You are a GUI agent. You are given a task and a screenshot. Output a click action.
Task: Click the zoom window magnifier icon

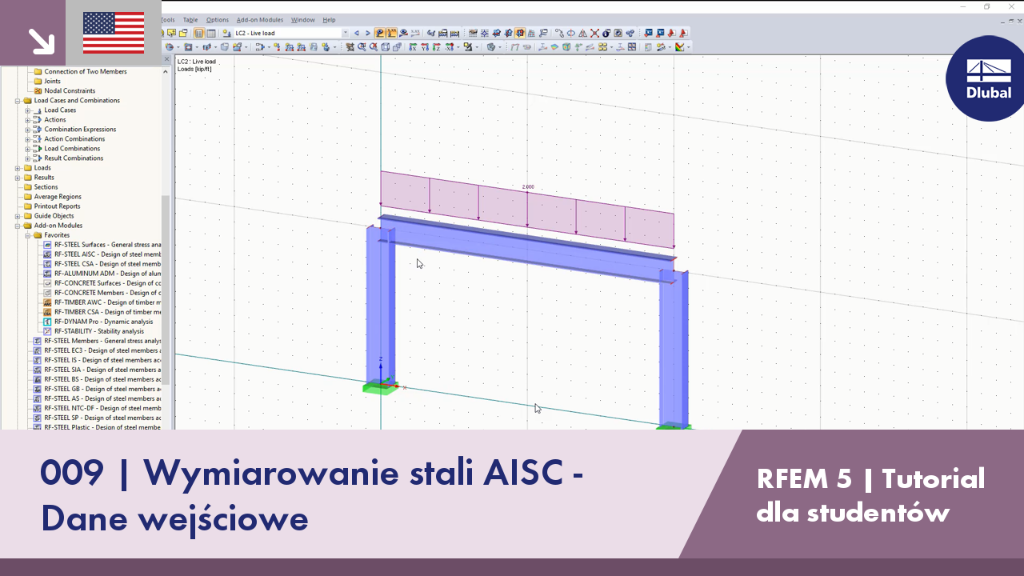pyautogui.click(x=362, y=47)
